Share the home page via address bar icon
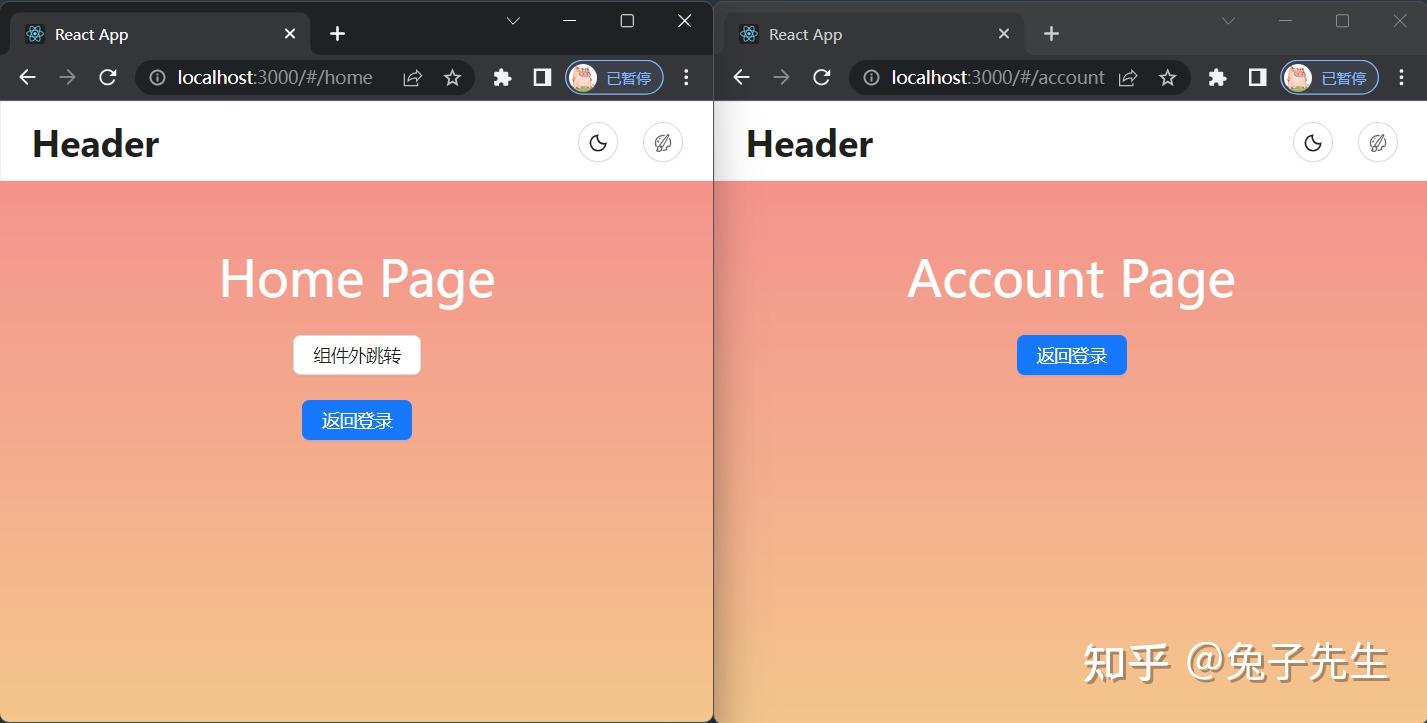The image size is (1427, 723). coord(412,77)
